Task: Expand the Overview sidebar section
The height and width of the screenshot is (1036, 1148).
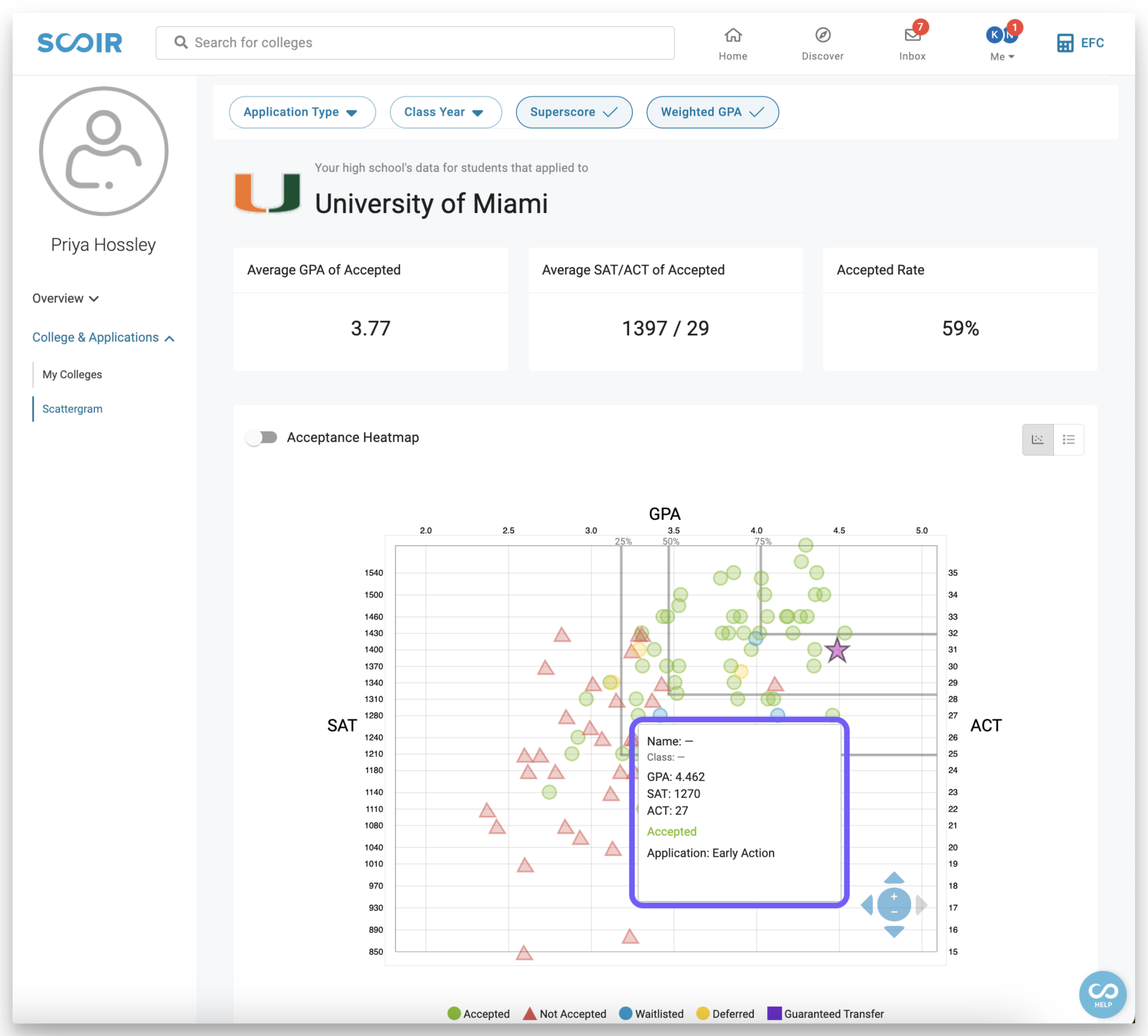Action: tap(65, 298)
